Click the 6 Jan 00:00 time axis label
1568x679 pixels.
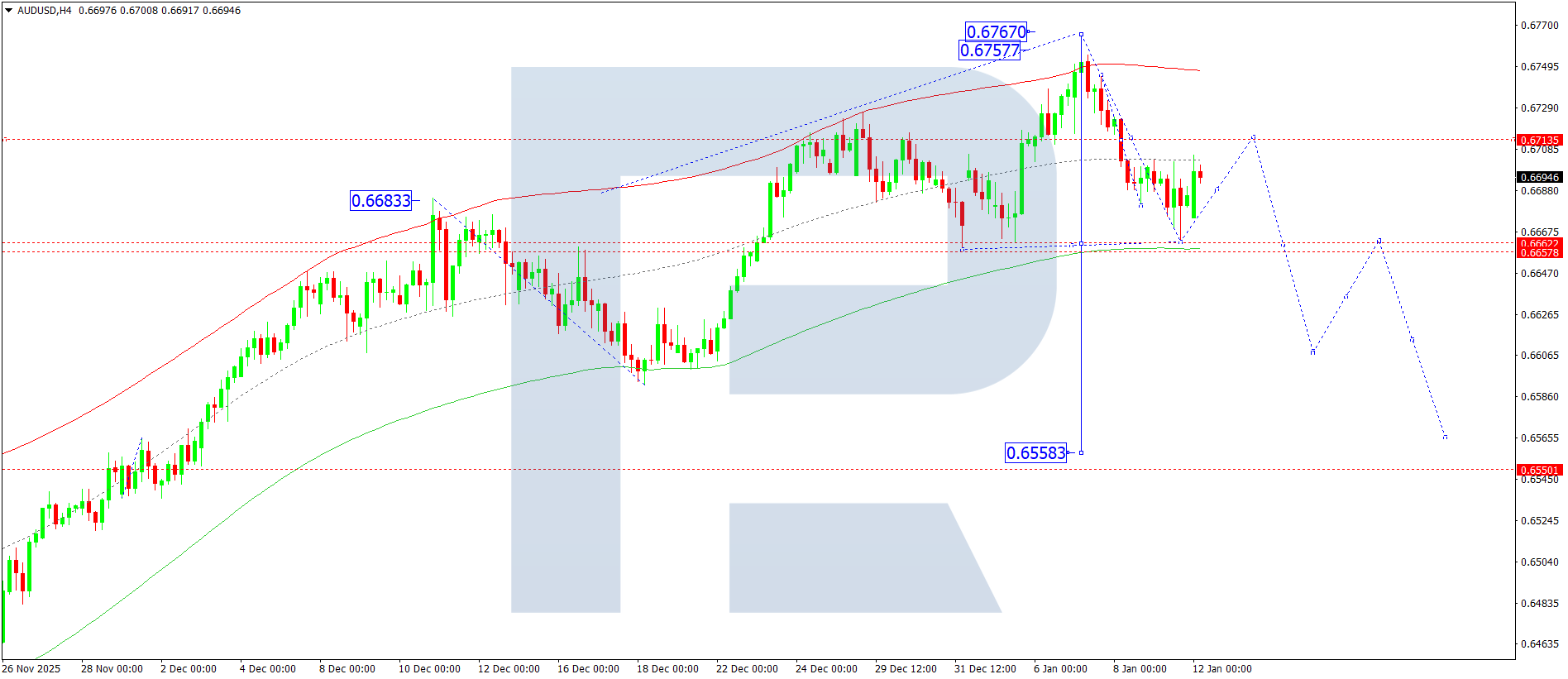[1060, 668]
